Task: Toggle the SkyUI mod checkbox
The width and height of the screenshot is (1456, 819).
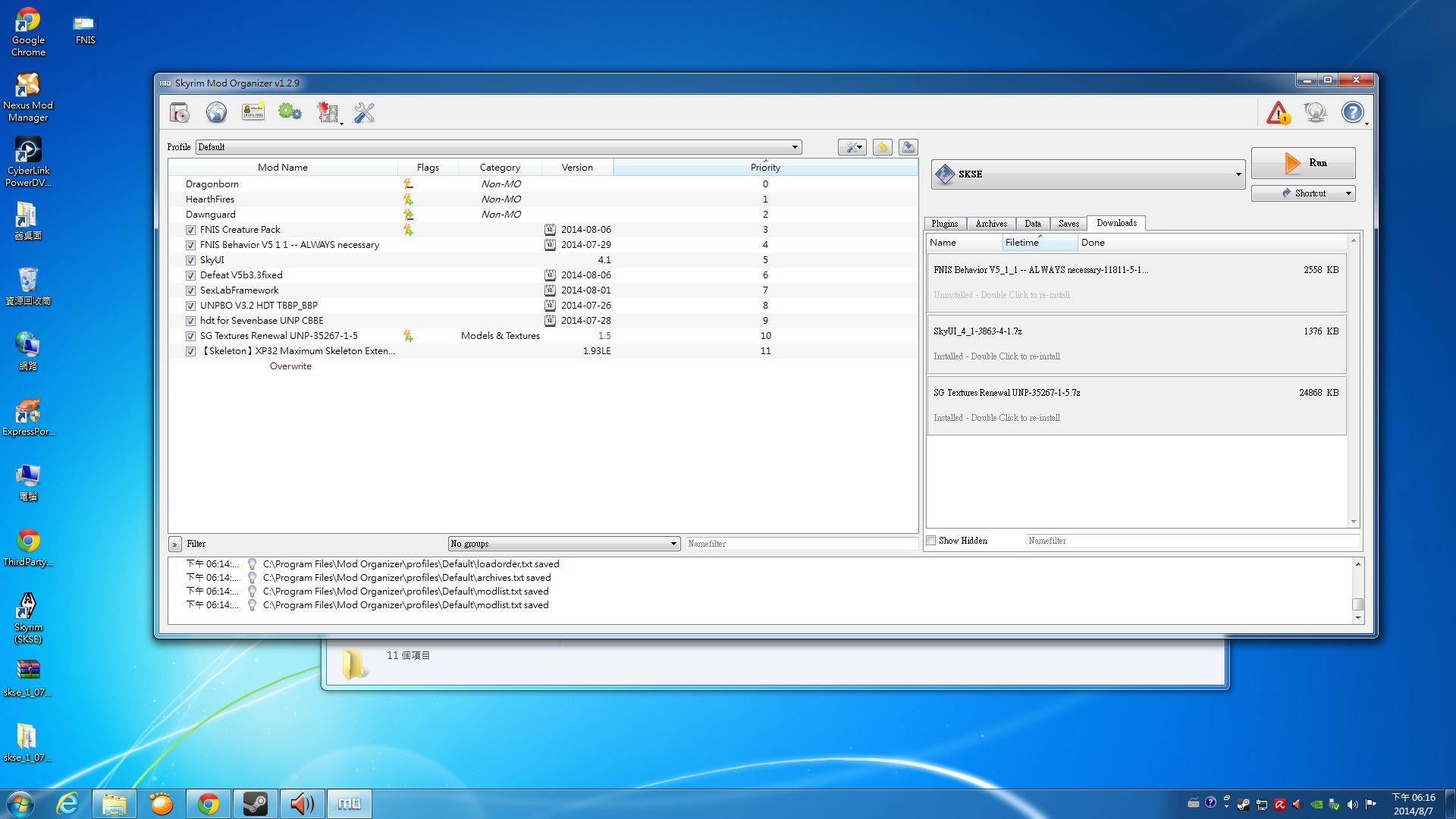Action: (191, 260)
